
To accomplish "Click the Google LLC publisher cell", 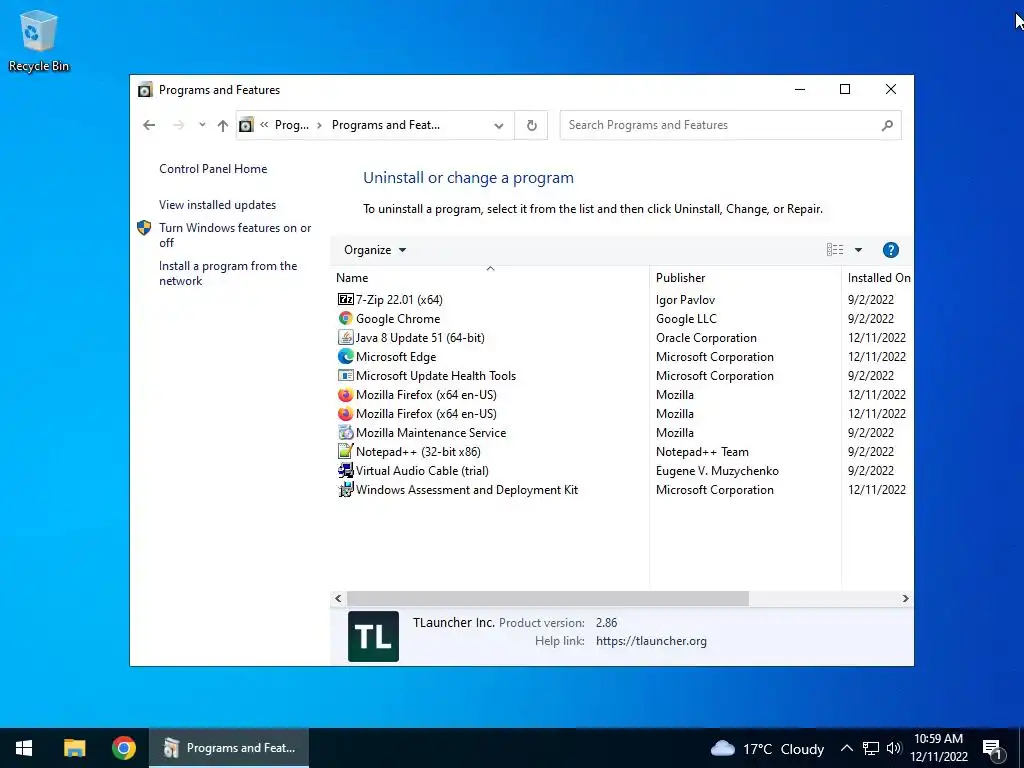I will click(686, 319).
